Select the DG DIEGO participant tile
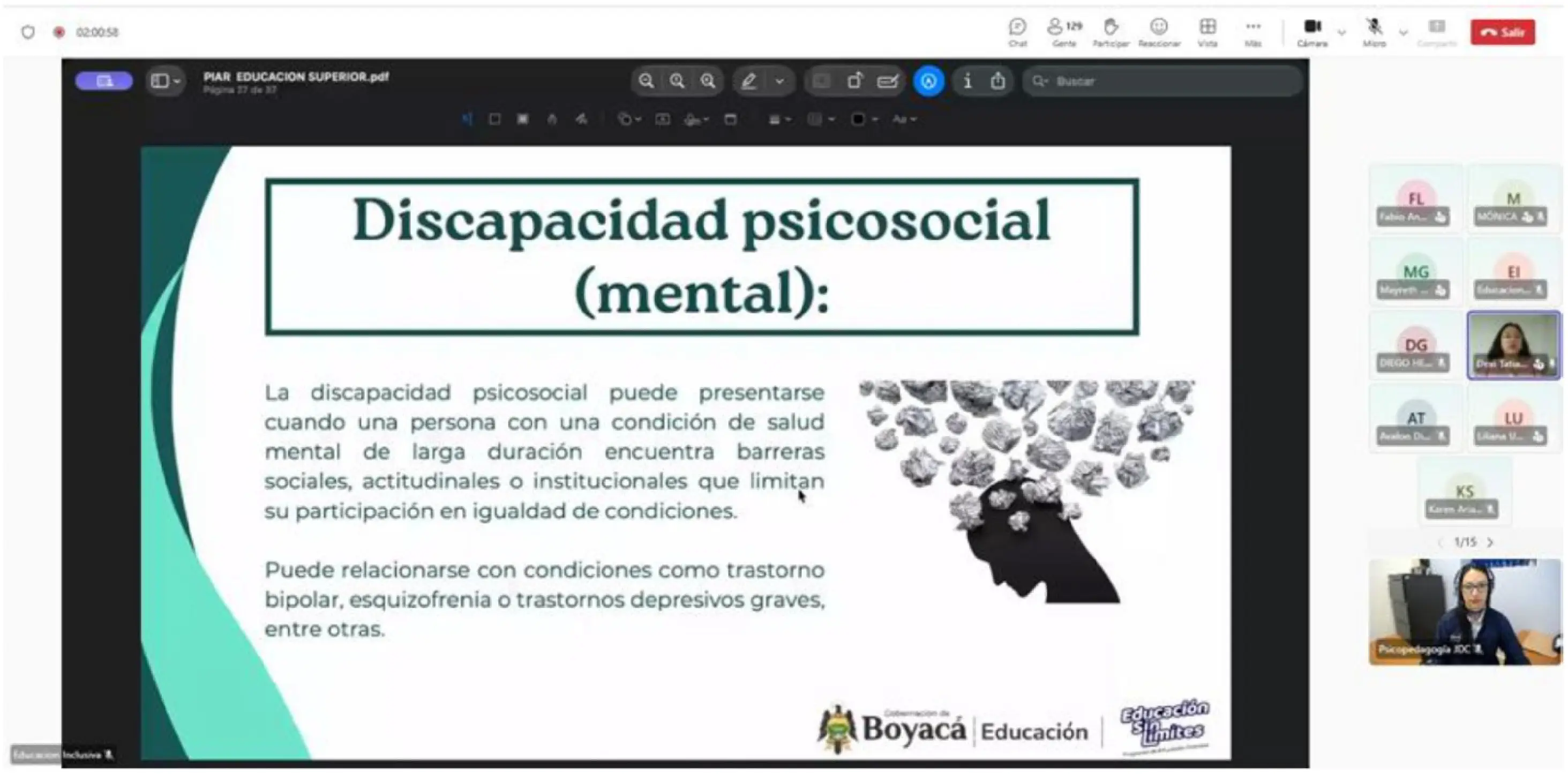The image size is (1568, 782). click(x=1415, y=346)
